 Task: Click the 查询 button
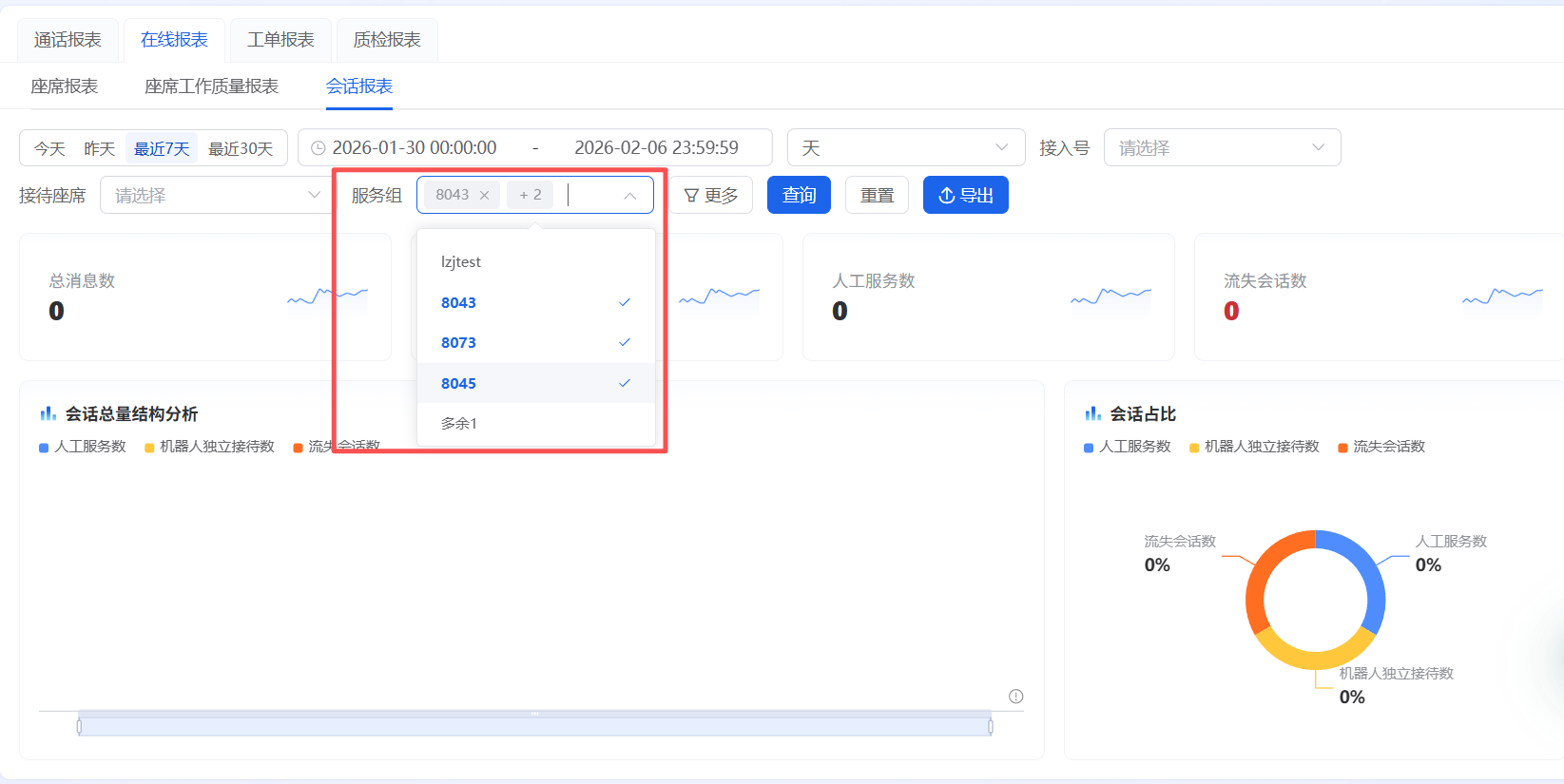[799, 195]
